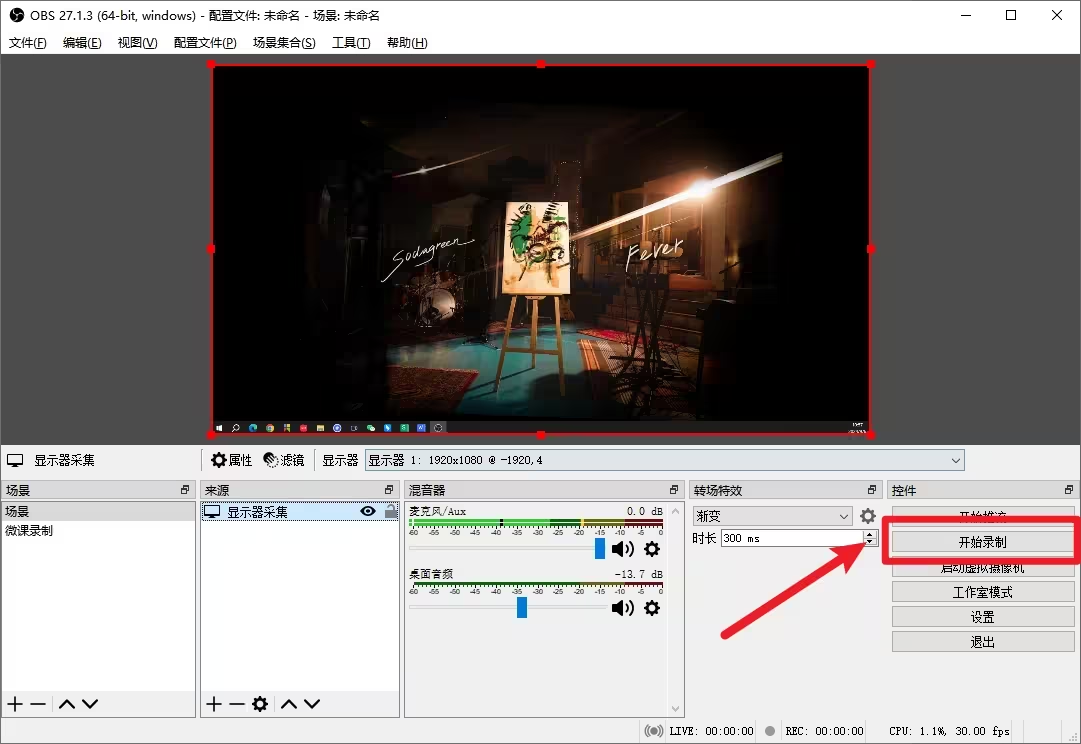Toggle visibility eye of 显示器采集 source

point(368,511)
